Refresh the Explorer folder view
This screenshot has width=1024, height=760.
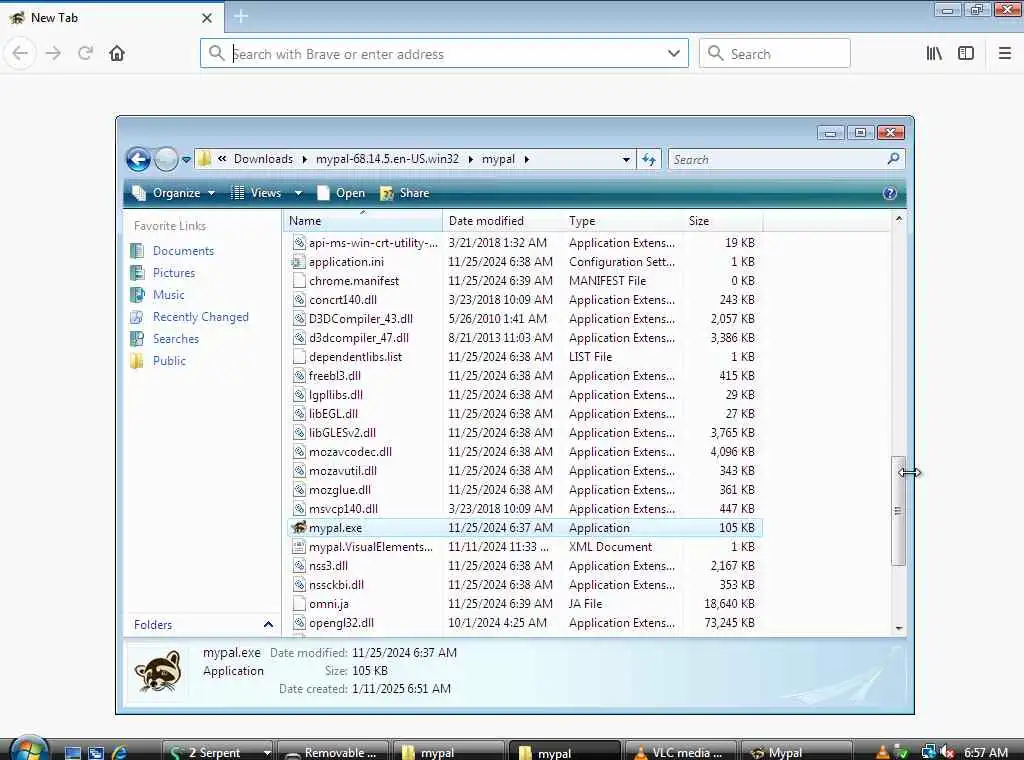(649, 159)
